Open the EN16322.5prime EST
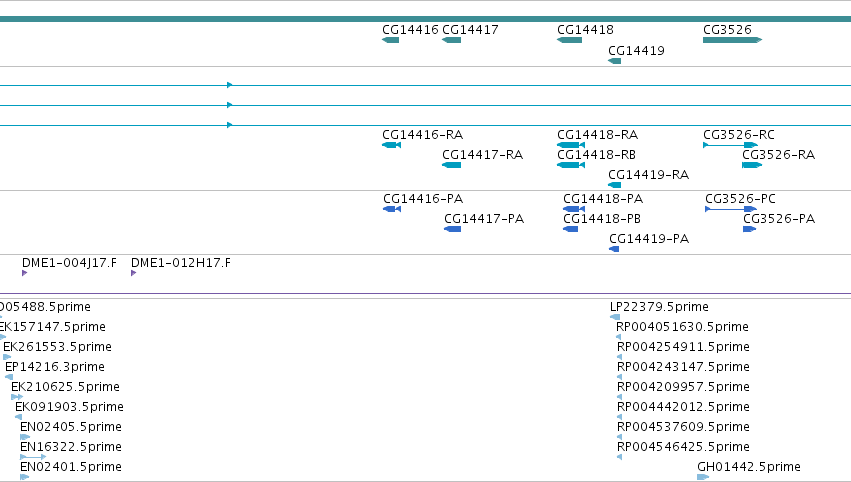This screenshot has height=482, width=851. click(33, 457)
